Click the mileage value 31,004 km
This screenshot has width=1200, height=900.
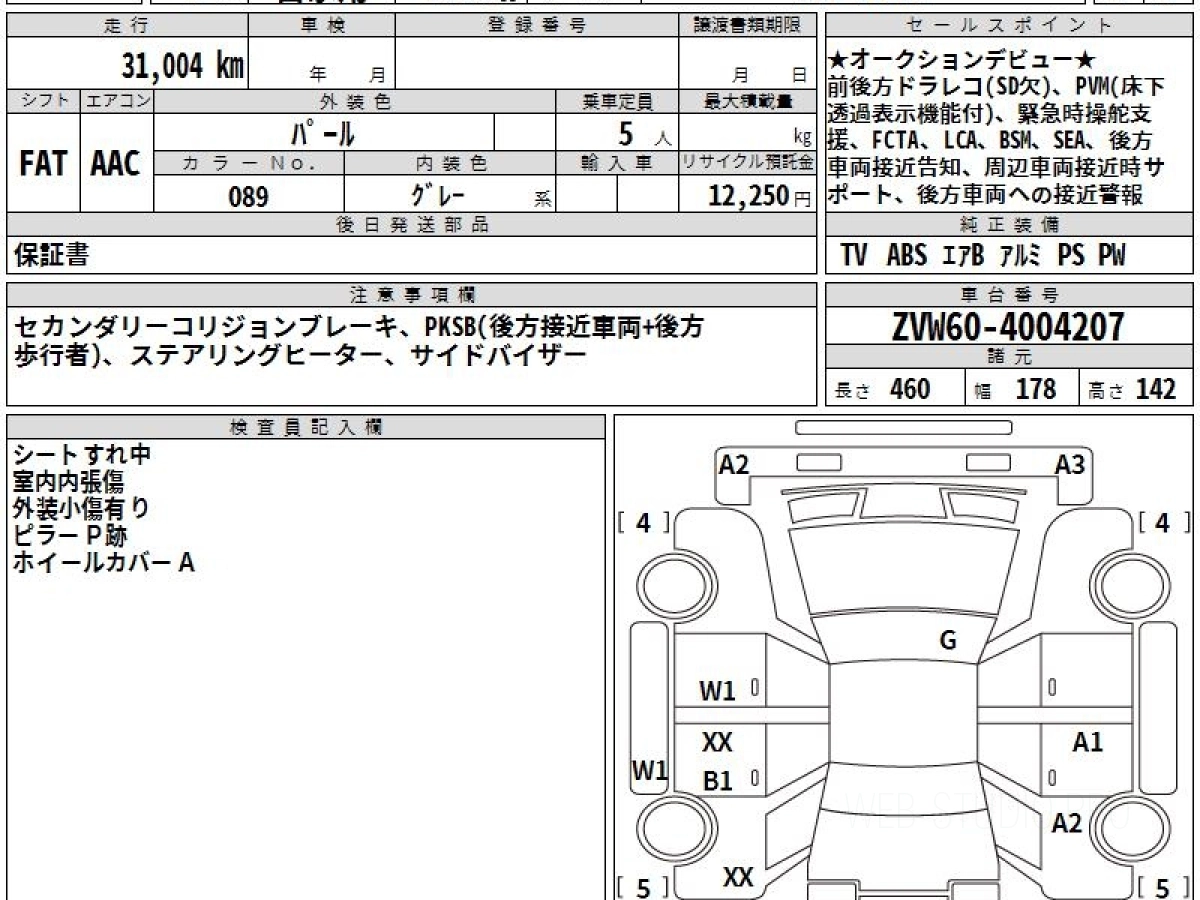183,67
